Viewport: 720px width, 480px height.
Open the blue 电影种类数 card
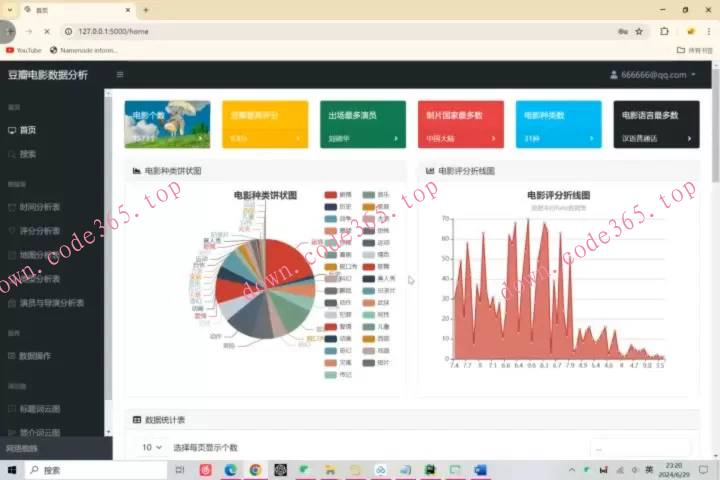[558, 124]
